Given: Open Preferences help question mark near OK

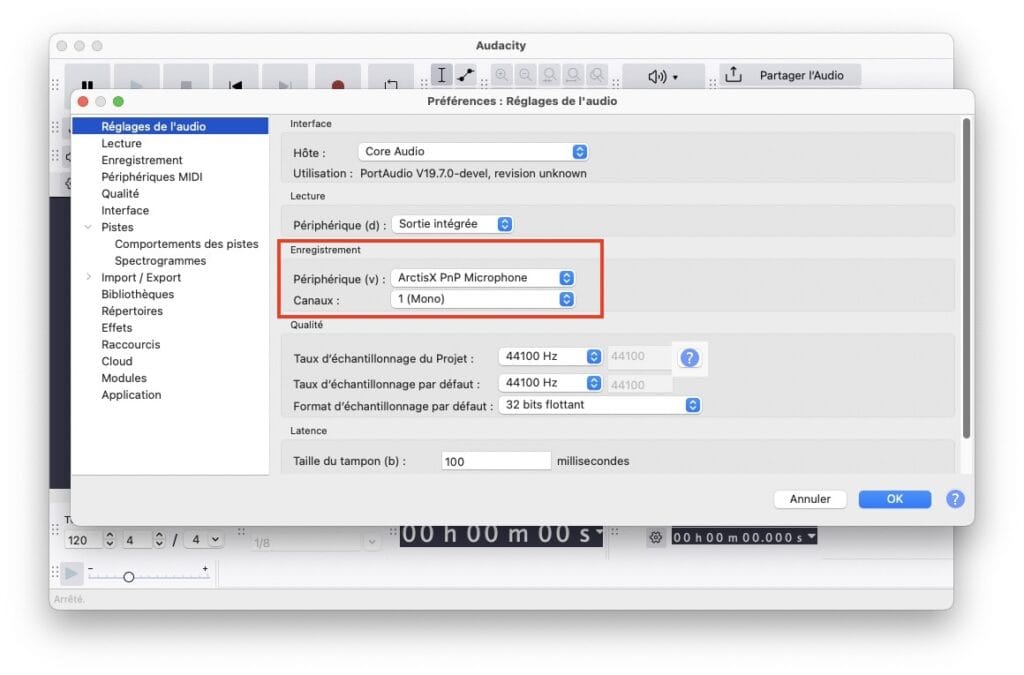Looking at the screenshot, I should 955,499.
